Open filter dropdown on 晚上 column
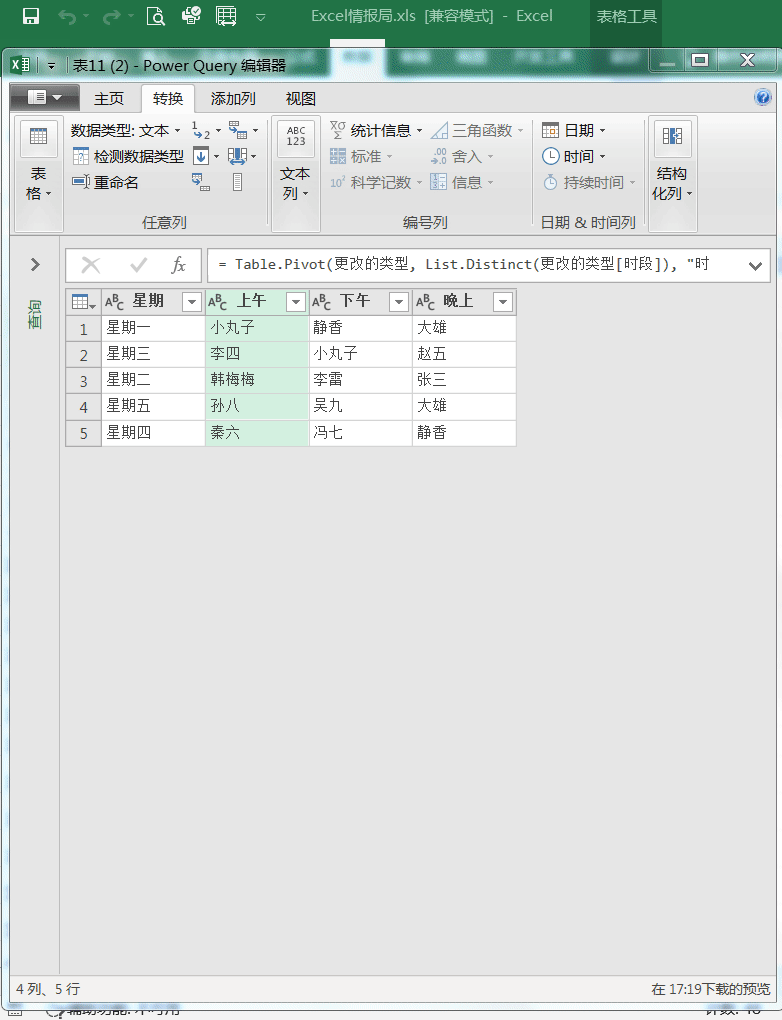This screenshot has height=1020, width=782. (502, 302)
